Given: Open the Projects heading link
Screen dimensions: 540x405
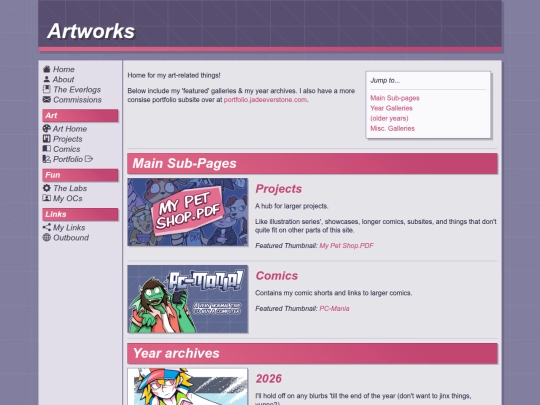Looking at the screenshot, I should 278,188.
